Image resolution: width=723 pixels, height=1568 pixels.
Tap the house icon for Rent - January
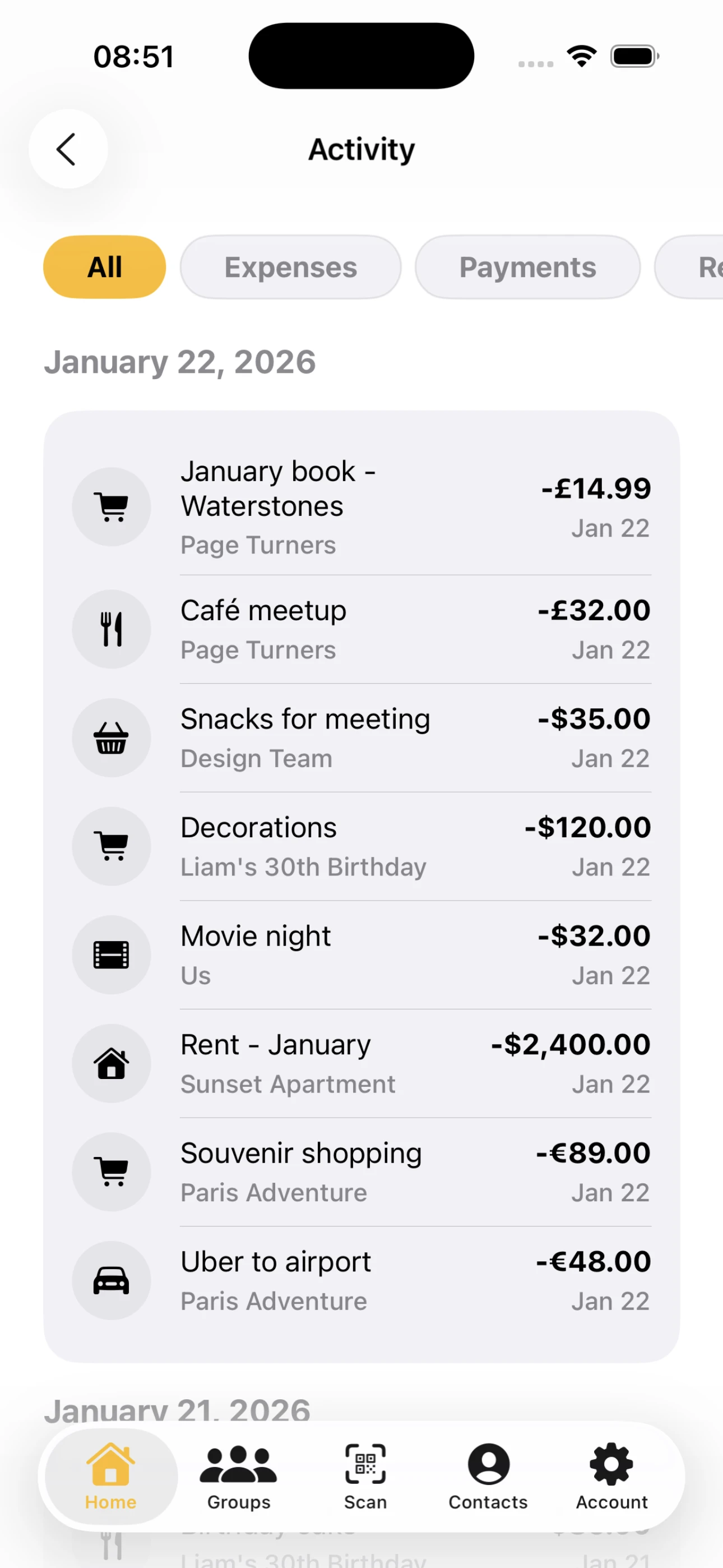point(112,1063)
